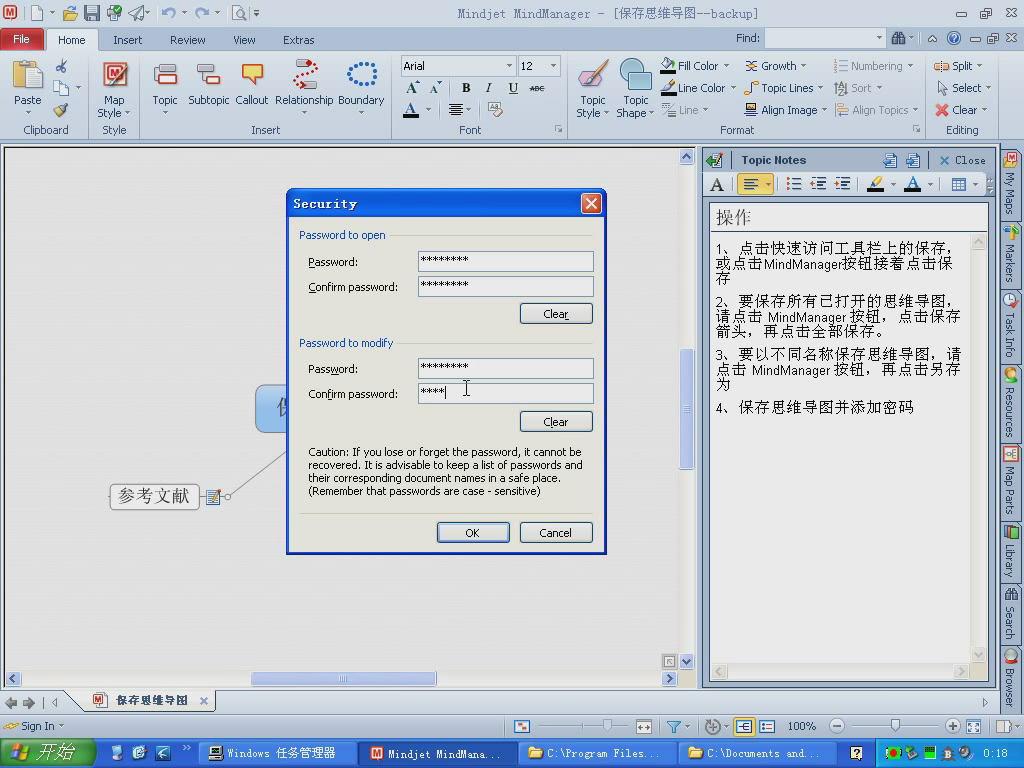Switch to the Insert ribbon tab
Image resolution: width=1024 pixels, height=768 pixels.
point(127,40)
